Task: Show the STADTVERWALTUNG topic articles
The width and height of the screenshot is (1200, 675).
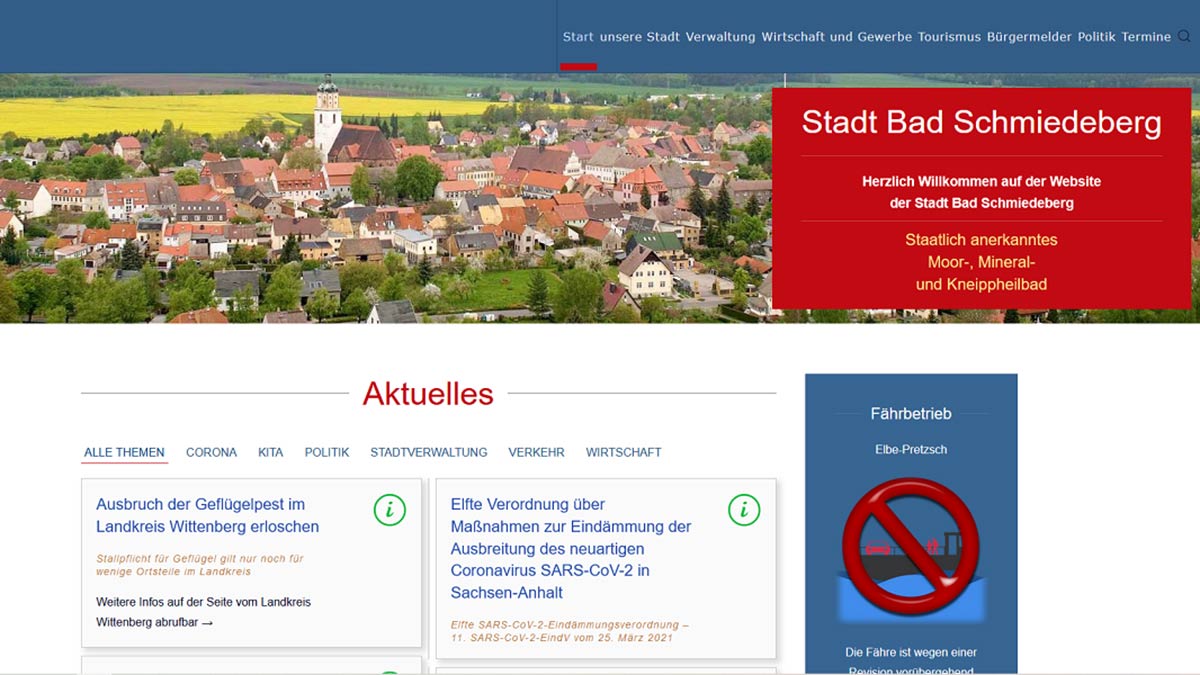Action: coord(428,452)
